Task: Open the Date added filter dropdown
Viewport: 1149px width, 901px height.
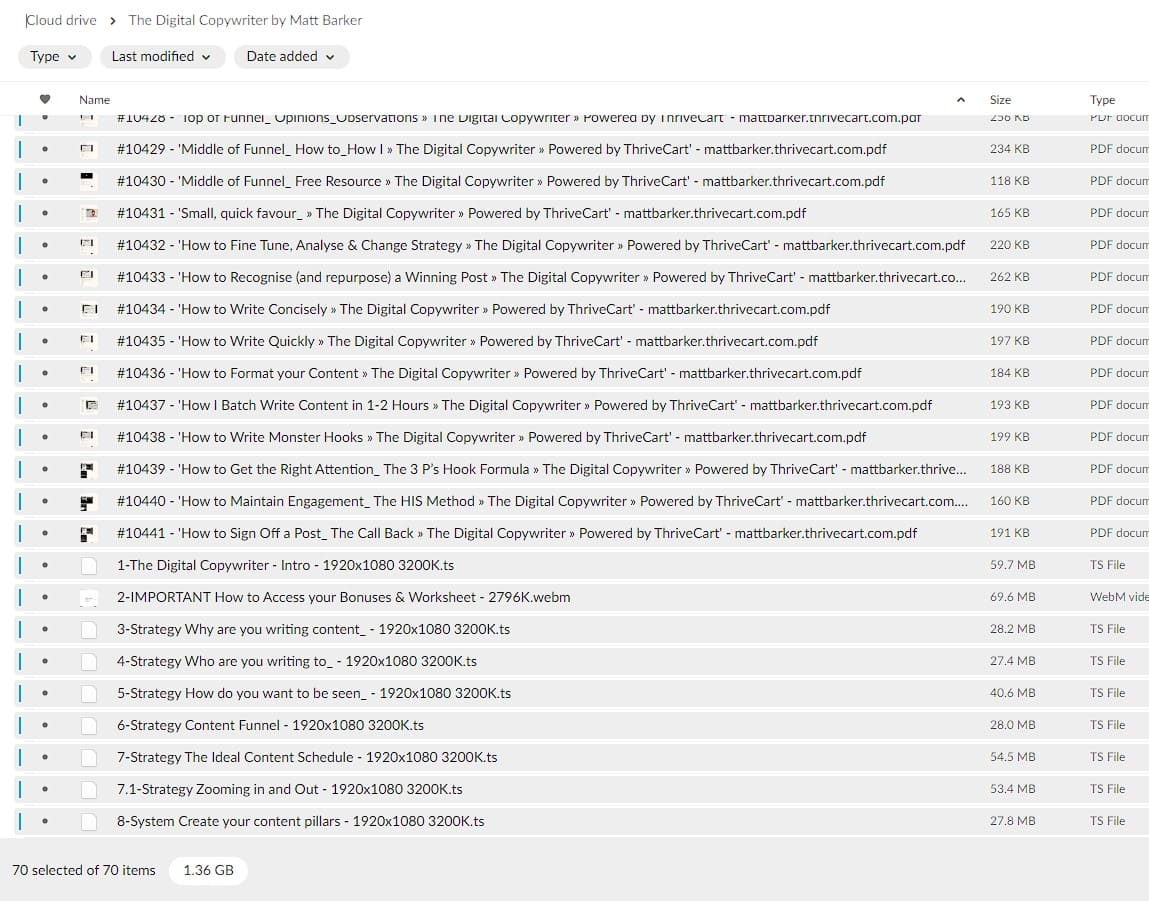Action: point(291,57)
